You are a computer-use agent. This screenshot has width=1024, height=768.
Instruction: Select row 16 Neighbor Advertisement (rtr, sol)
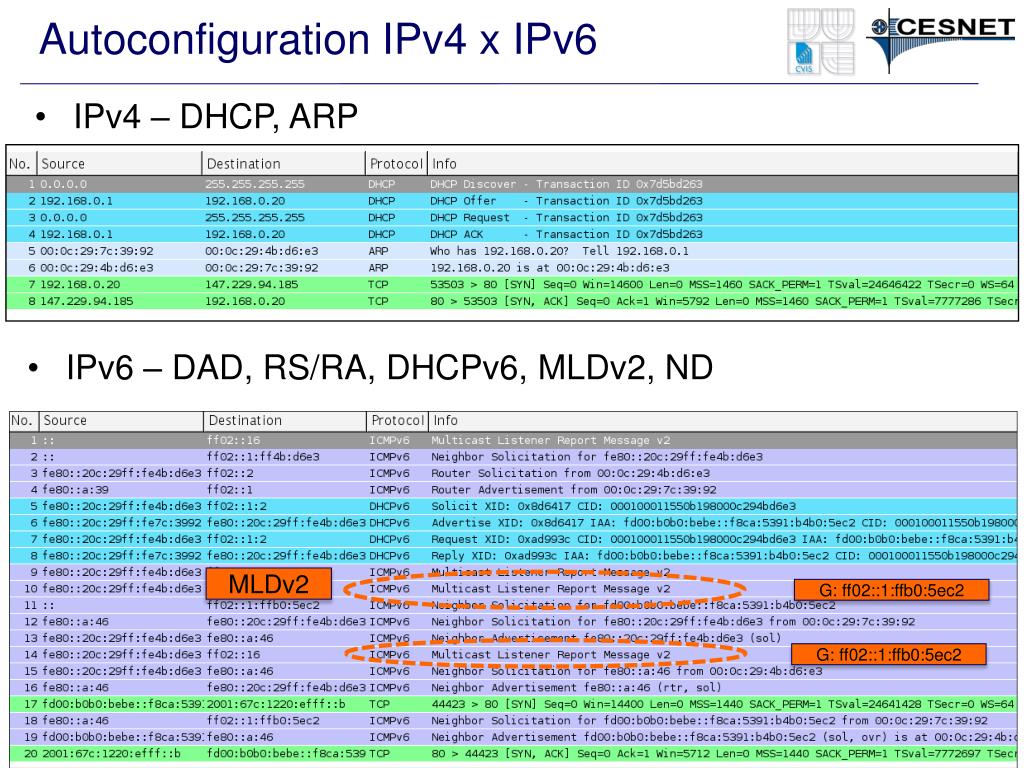coord(513,688)
